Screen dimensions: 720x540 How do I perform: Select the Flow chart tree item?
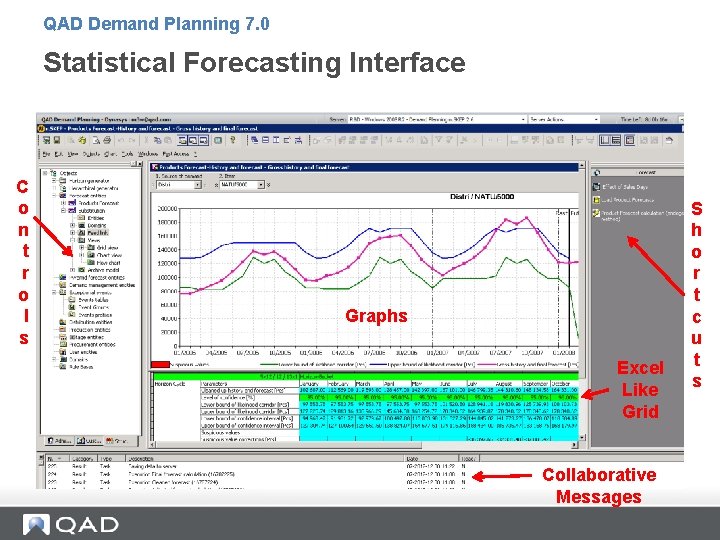108,263
